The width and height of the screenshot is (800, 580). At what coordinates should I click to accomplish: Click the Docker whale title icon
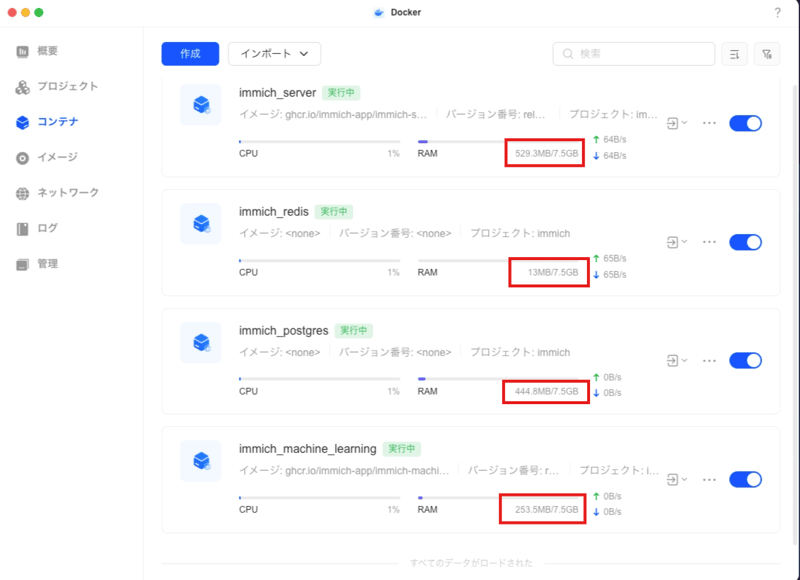379,13
